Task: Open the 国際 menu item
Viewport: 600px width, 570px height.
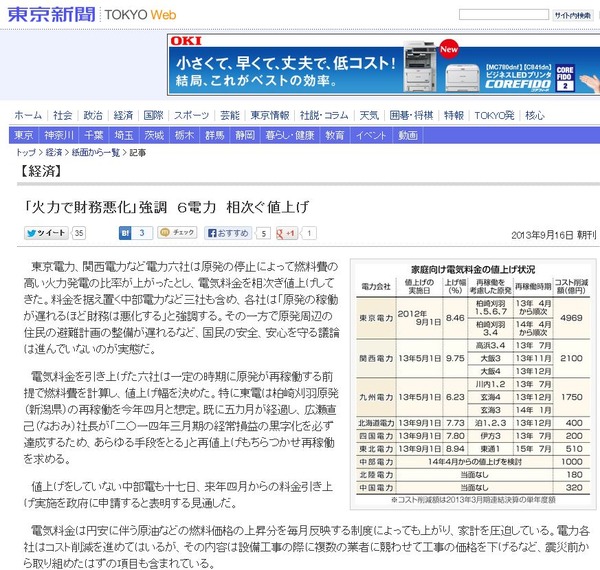Action: pyautogui.click(x=153, y=115)
